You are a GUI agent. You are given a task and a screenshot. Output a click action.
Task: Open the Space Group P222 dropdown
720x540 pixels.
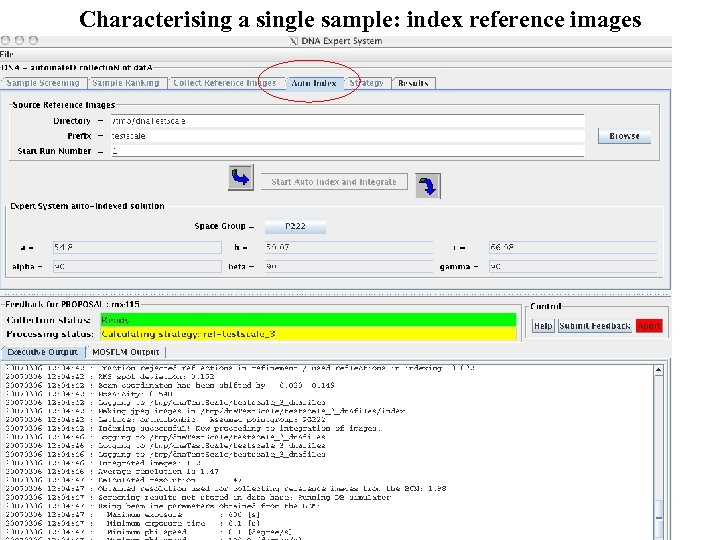coord(295,226)
